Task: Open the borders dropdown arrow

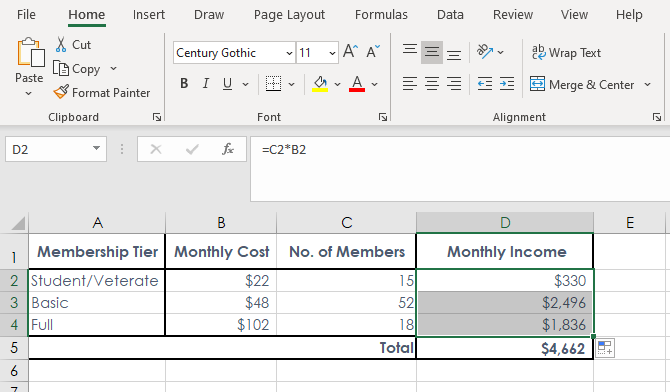Action: pyautogui.click(x=291, y=84)
